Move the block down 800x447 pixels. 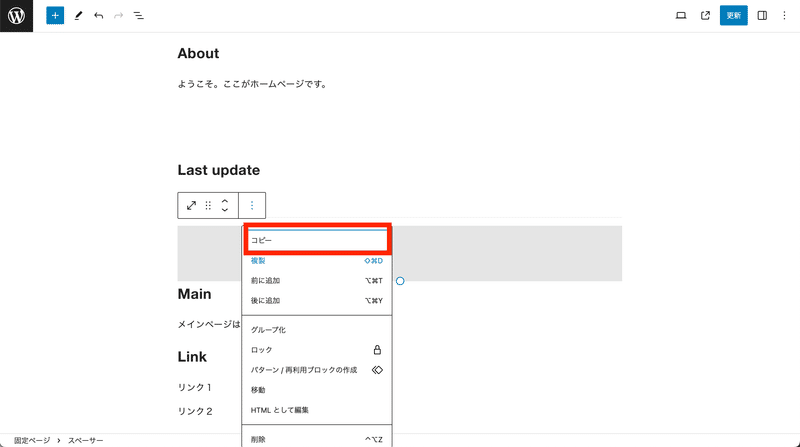[x=224, y=210]
